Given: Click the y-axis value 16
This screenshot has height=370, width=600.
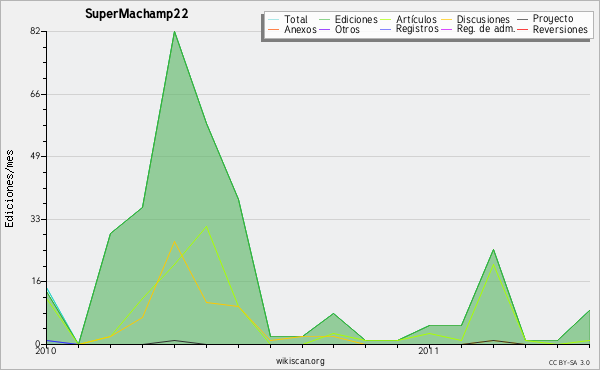Looking at the screenshot, I should click(35, 282).
